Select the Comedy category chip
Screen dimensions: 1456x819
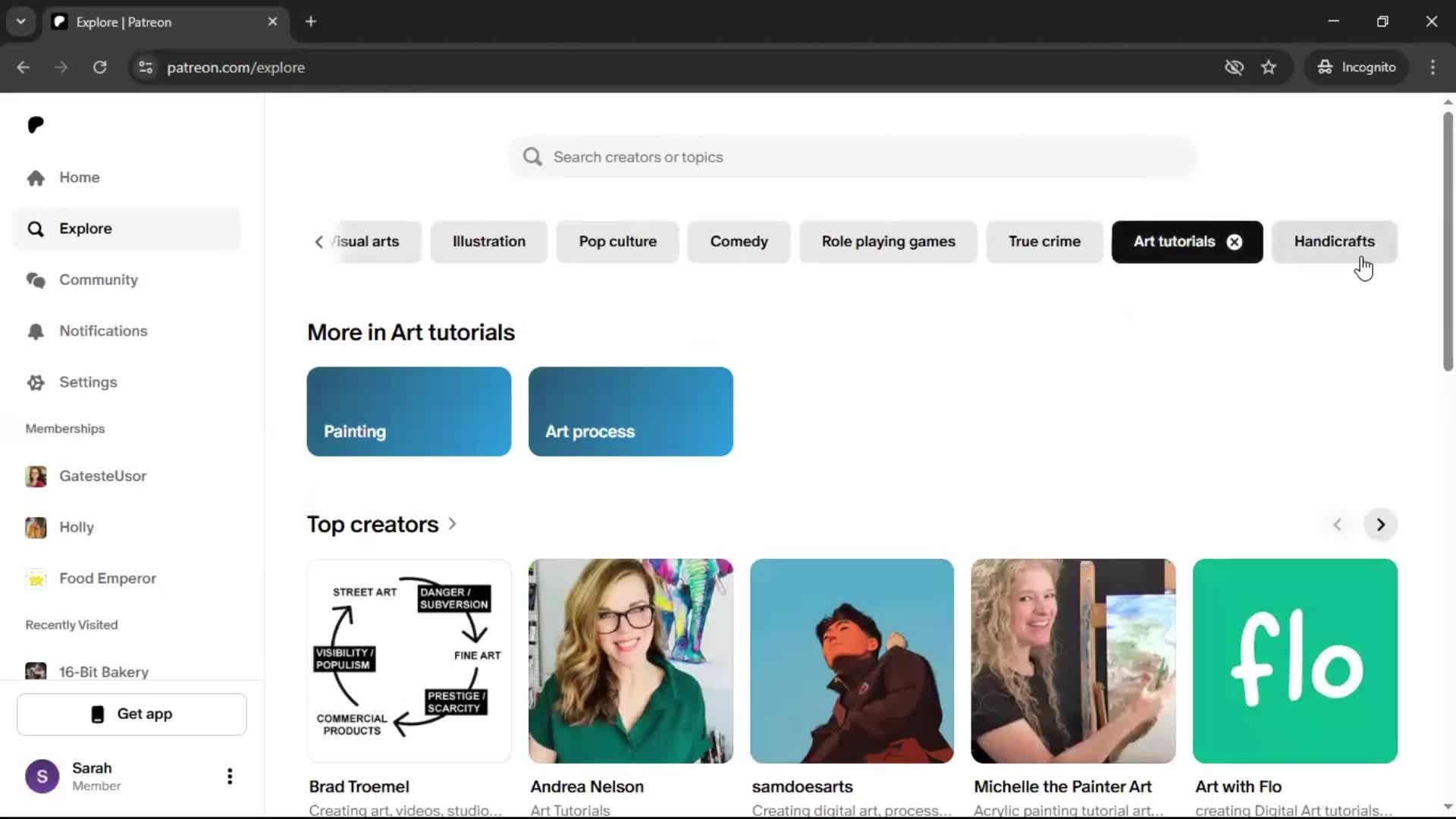point(739,242)
